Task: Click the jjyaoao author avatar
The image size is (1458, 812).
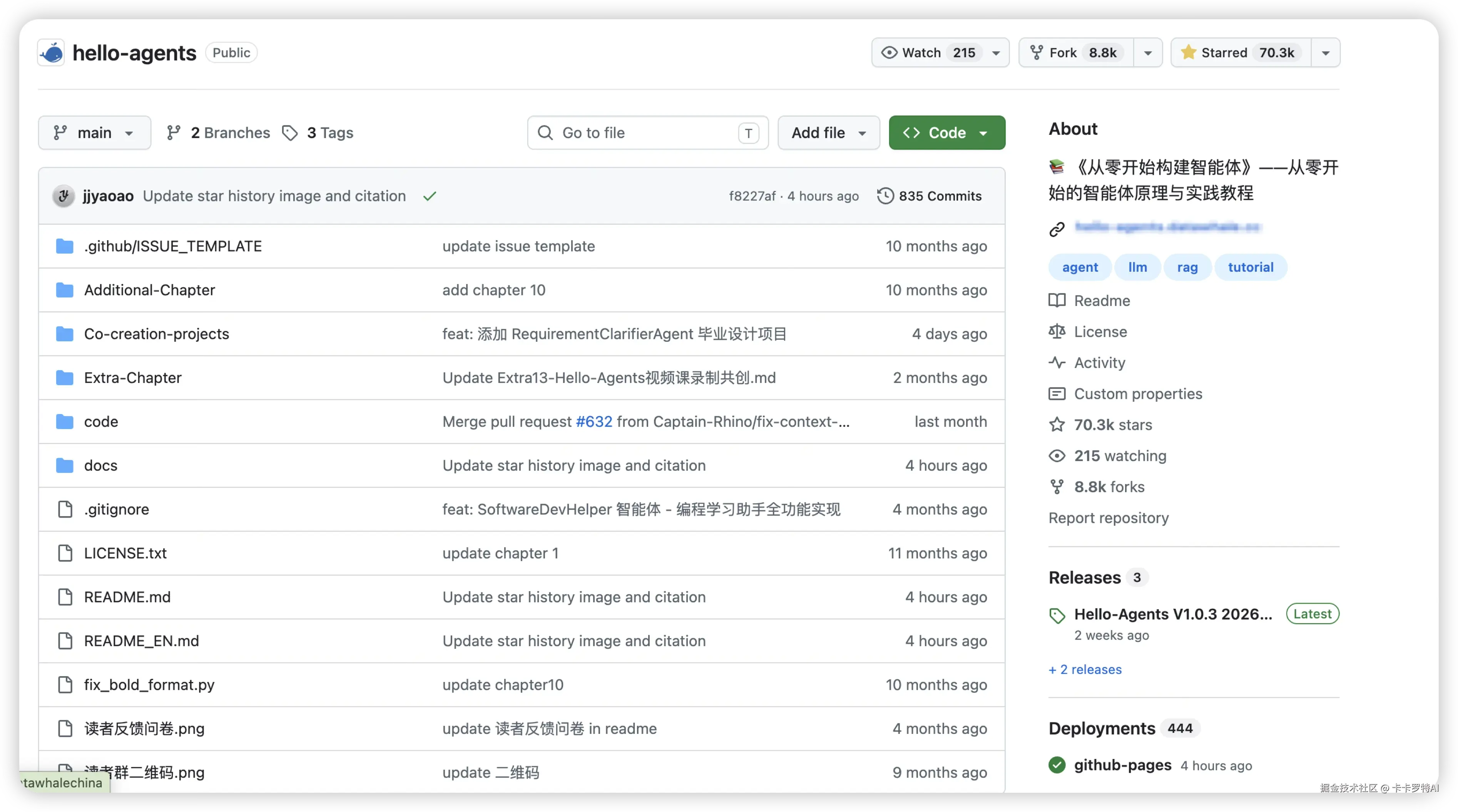Action: [64, 196]
